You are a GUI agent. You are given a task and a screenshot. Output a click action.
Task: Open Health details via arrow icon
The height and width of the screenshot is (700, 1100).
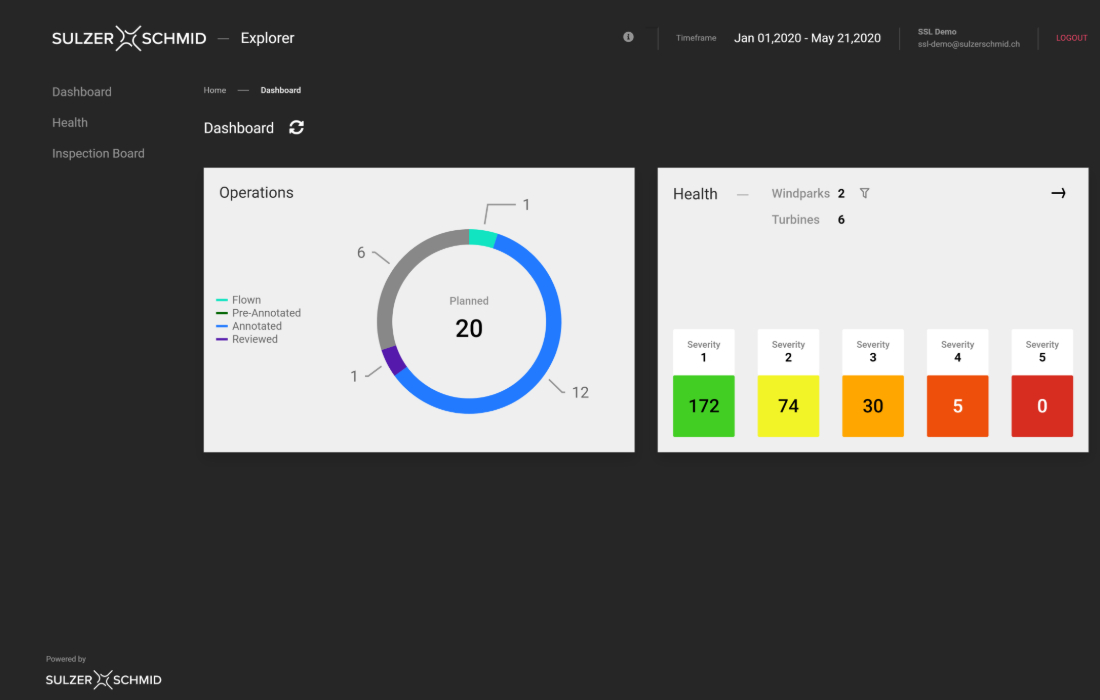1058,193
